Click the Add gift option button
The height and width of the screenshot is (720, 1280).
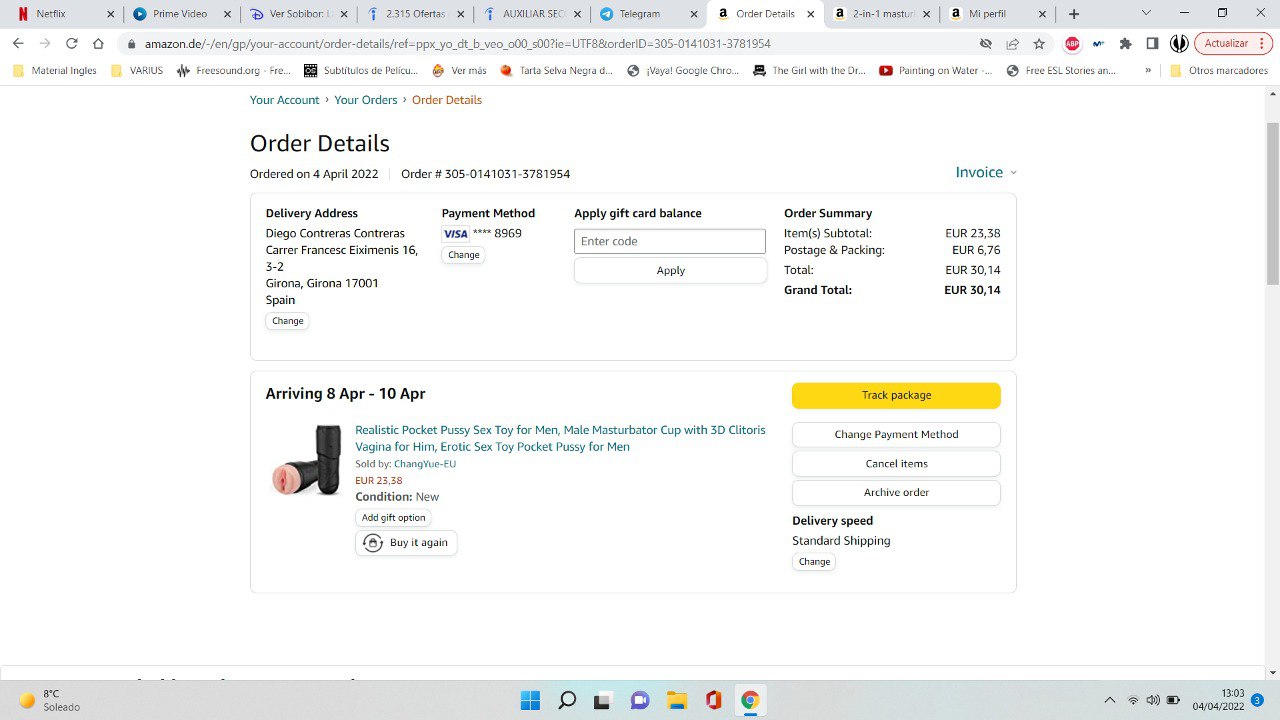(394, 518)
